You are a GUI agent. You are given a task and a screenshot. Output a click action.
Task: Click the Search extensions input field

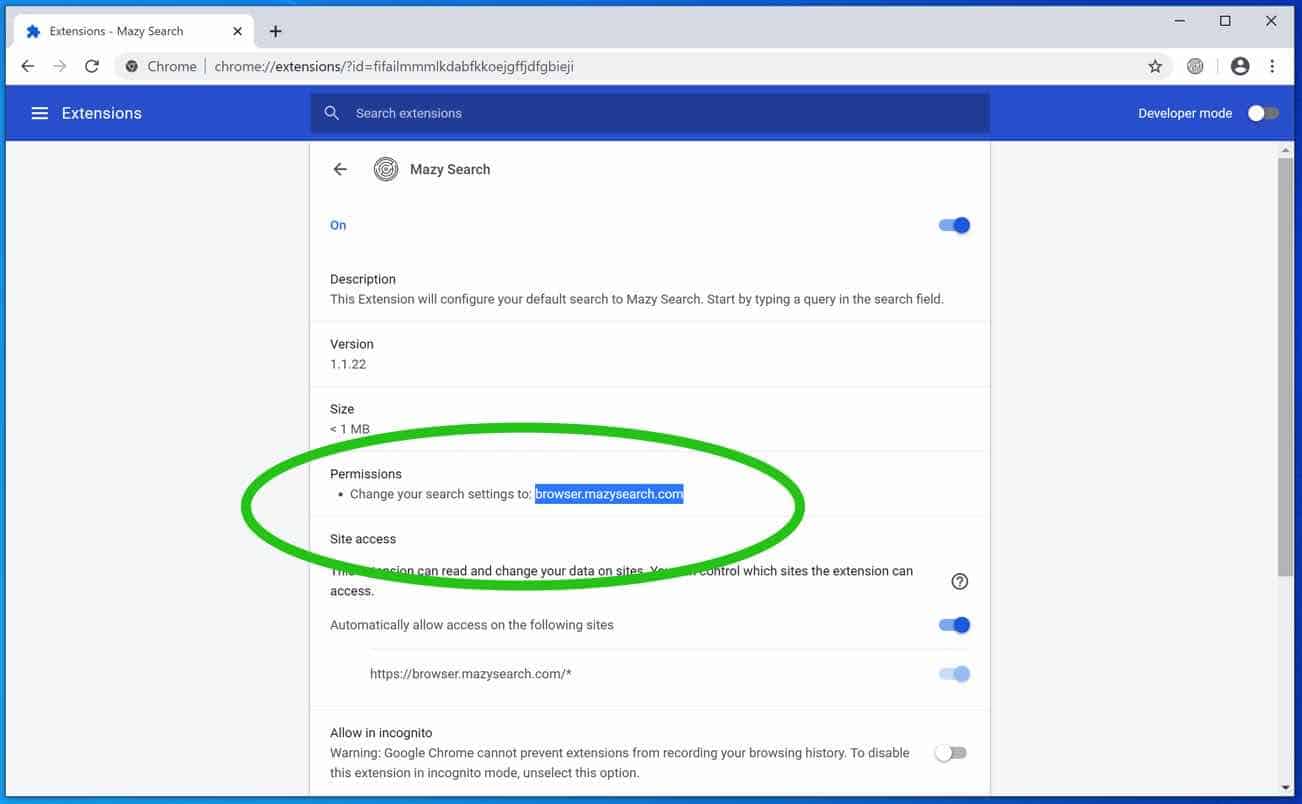click(650, 113)
